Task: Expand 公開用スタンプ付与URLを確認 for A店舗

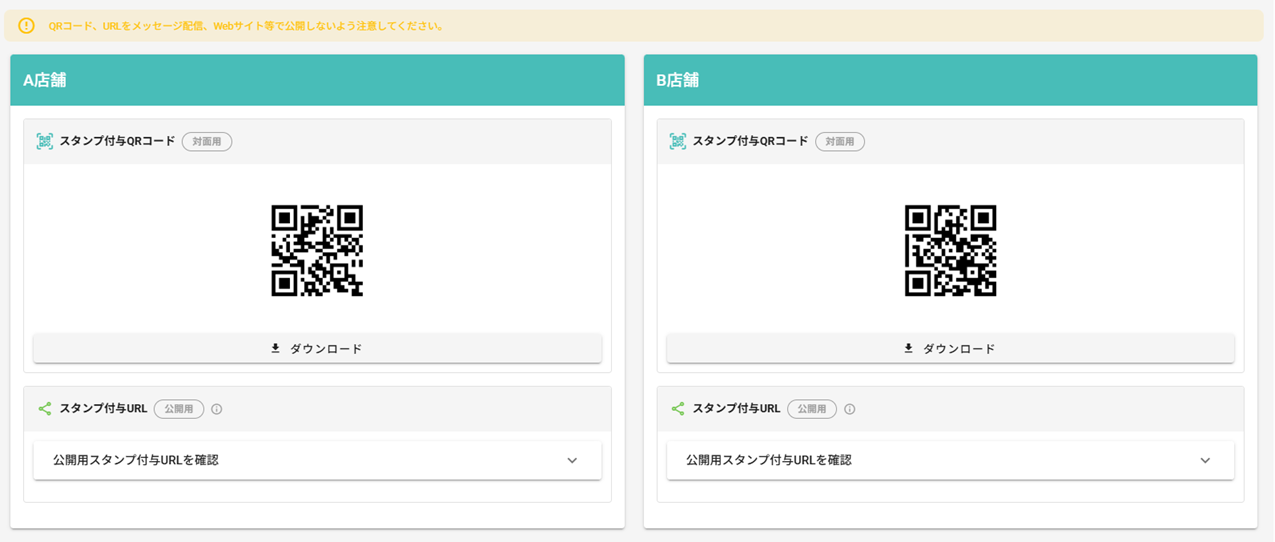Action: [x=317, y=460]
